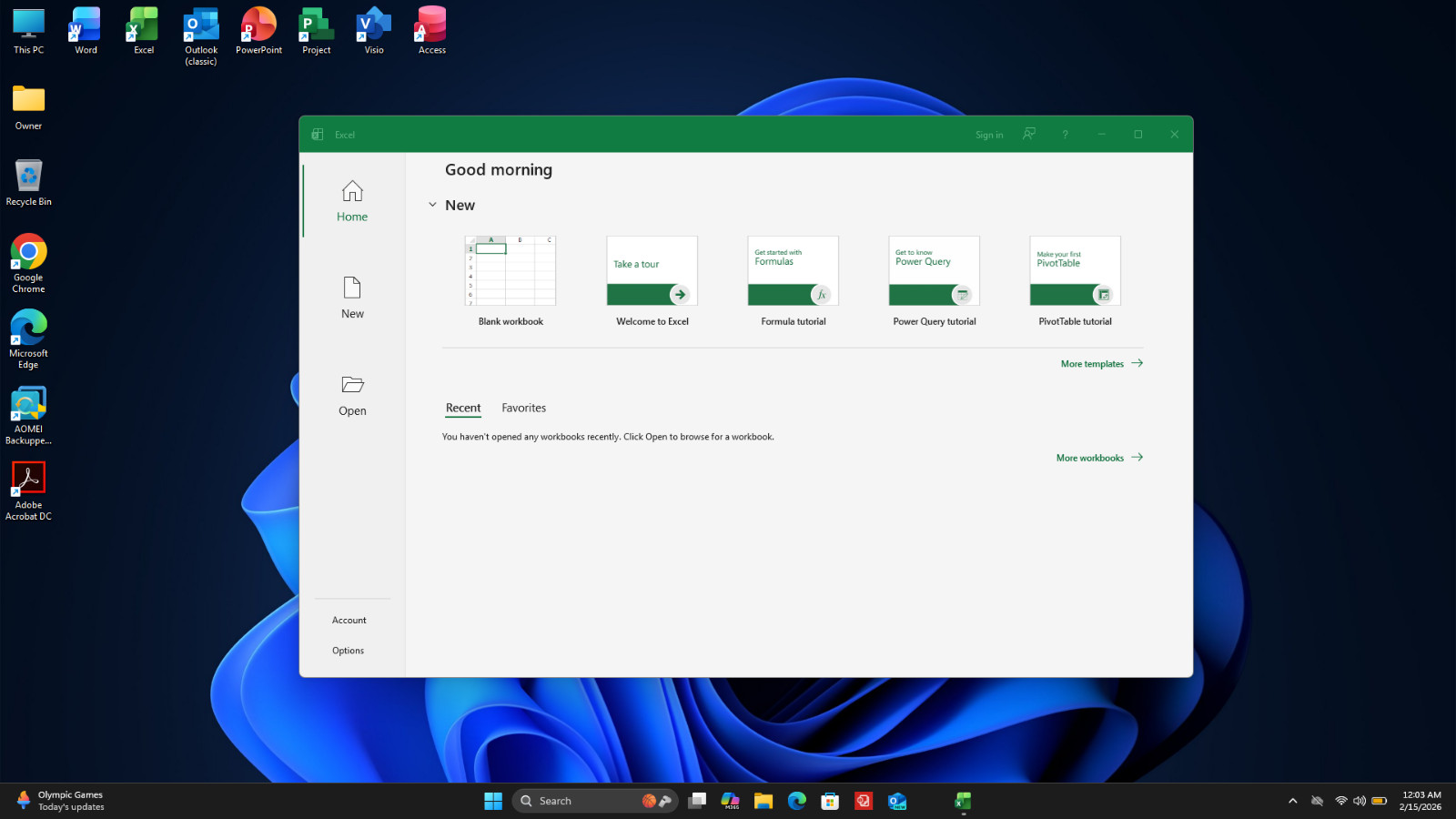The width and height of the screenshot is (1456, 819).
Task: Open the Access desktop shortcut
Action: tap(431, 31)
